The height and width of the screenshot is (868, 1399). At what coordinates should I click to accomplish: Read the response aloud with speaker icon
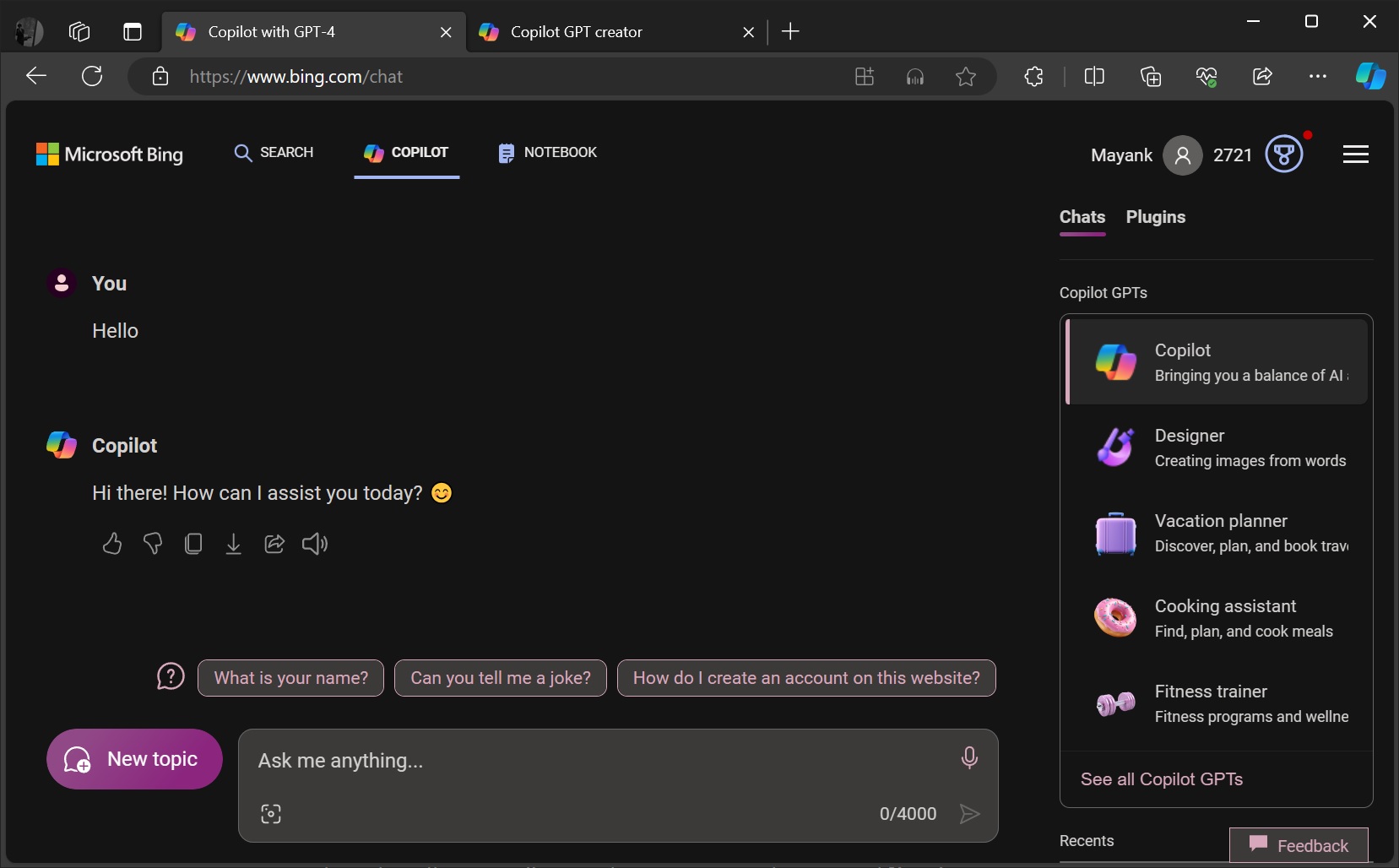315,544
